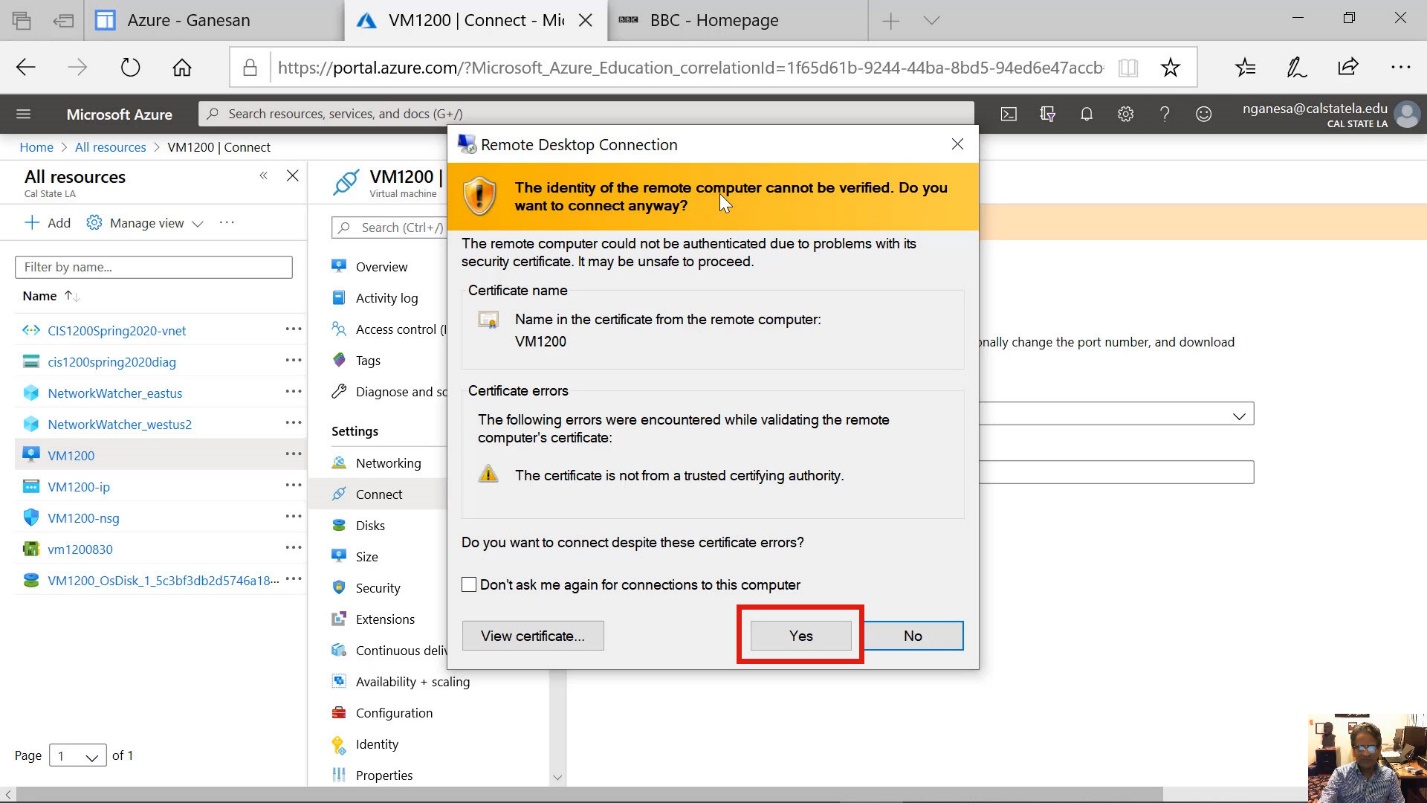Screen dimensions: 1427x803
Task: Switch to BBC Homepage tab
Action: pyautogui.click(x=714, y=20)
